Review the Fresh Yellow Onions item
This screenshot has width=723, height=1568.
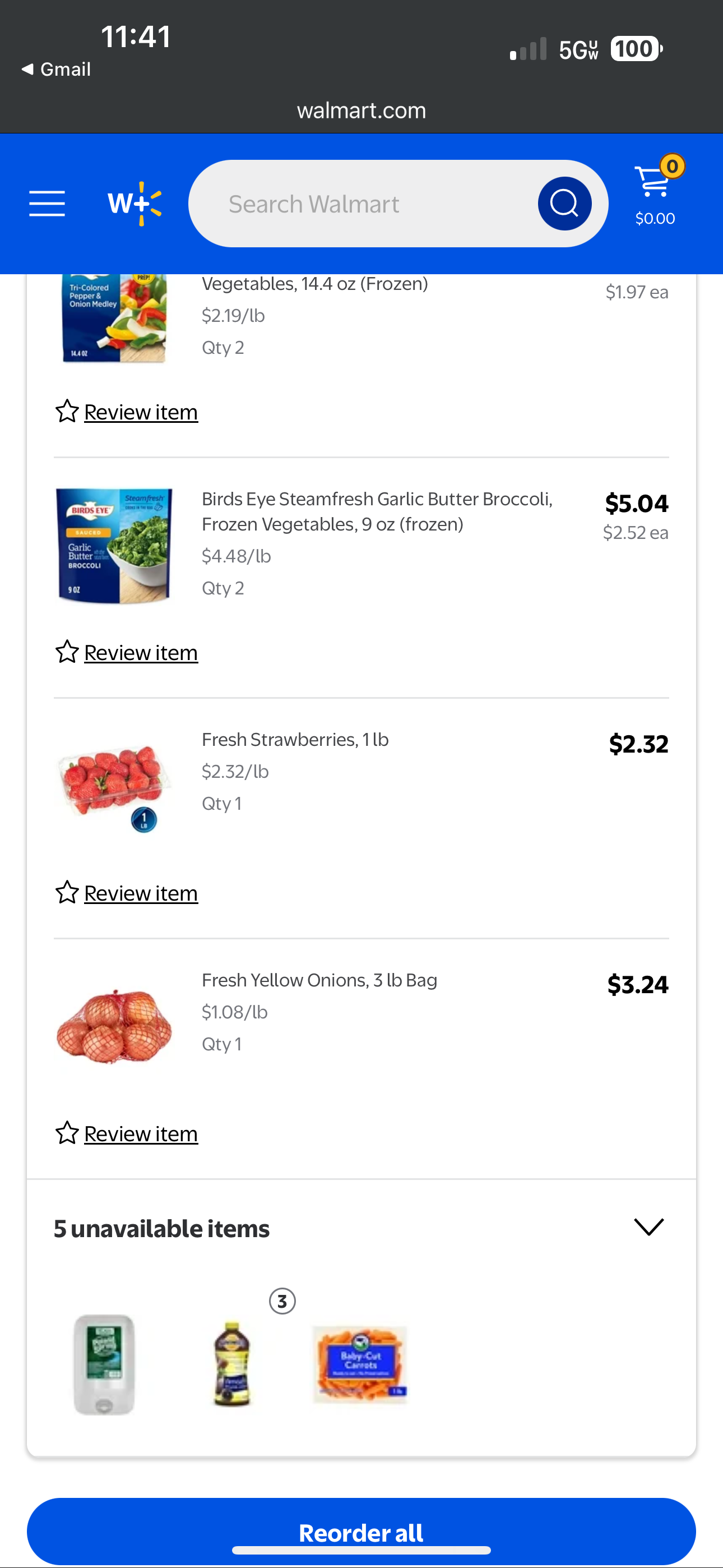tap(141, 1133)
